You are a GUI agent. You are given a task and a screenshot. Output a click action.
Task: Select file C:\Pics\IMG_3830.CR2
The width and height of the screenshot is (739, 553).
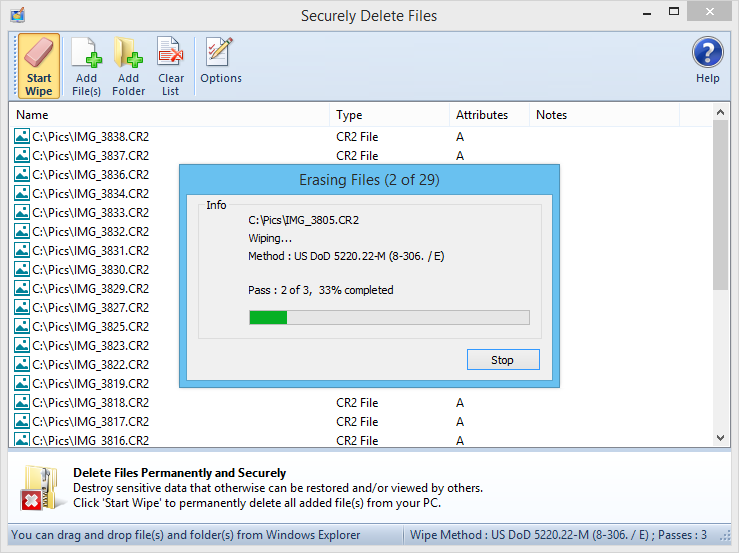pyautogui.click(x=90, y=270)
